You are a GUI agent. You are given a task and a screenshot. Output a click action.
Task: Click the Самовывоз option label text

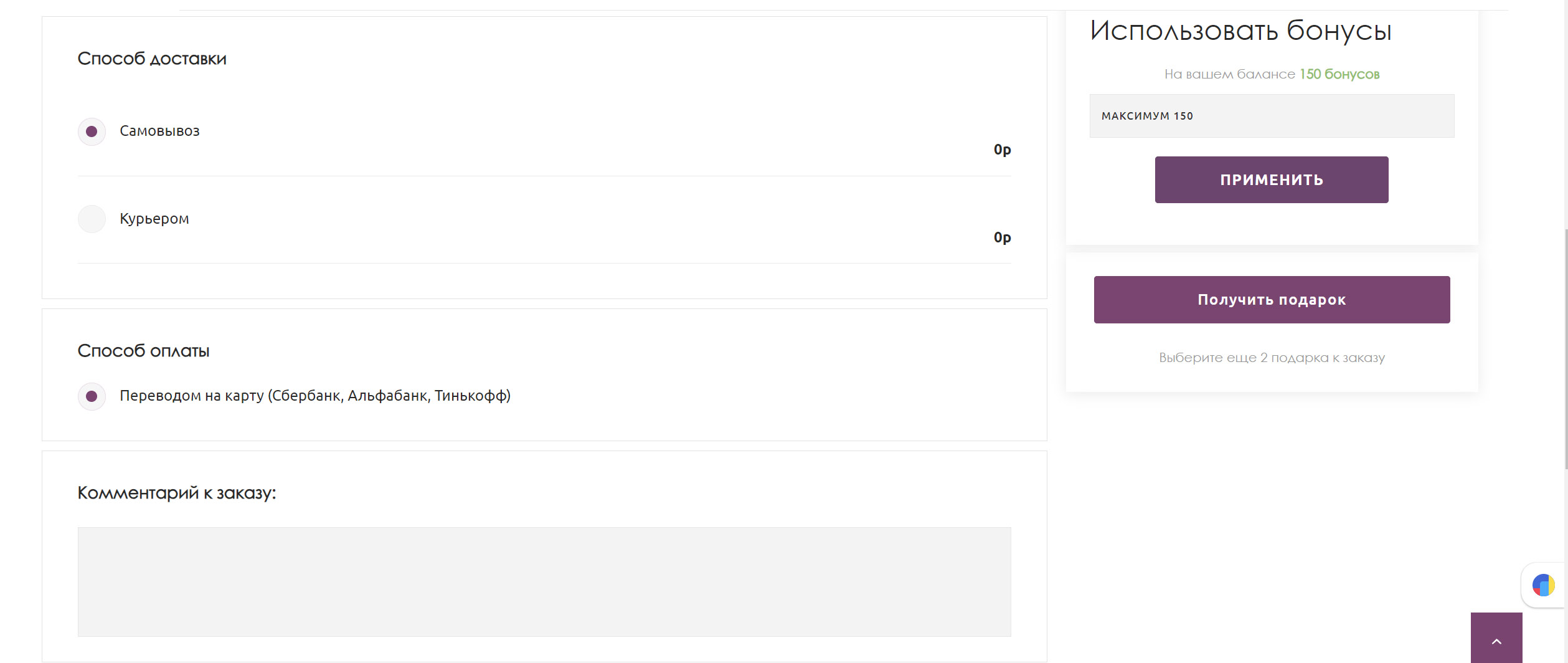point(159,131)
